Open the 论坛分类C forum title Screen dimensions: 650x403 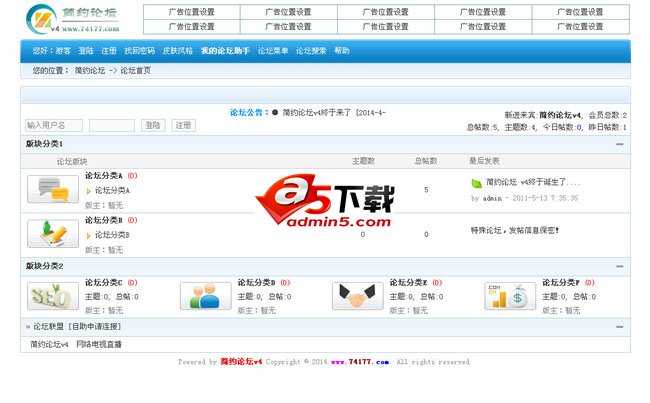(104, 283)
